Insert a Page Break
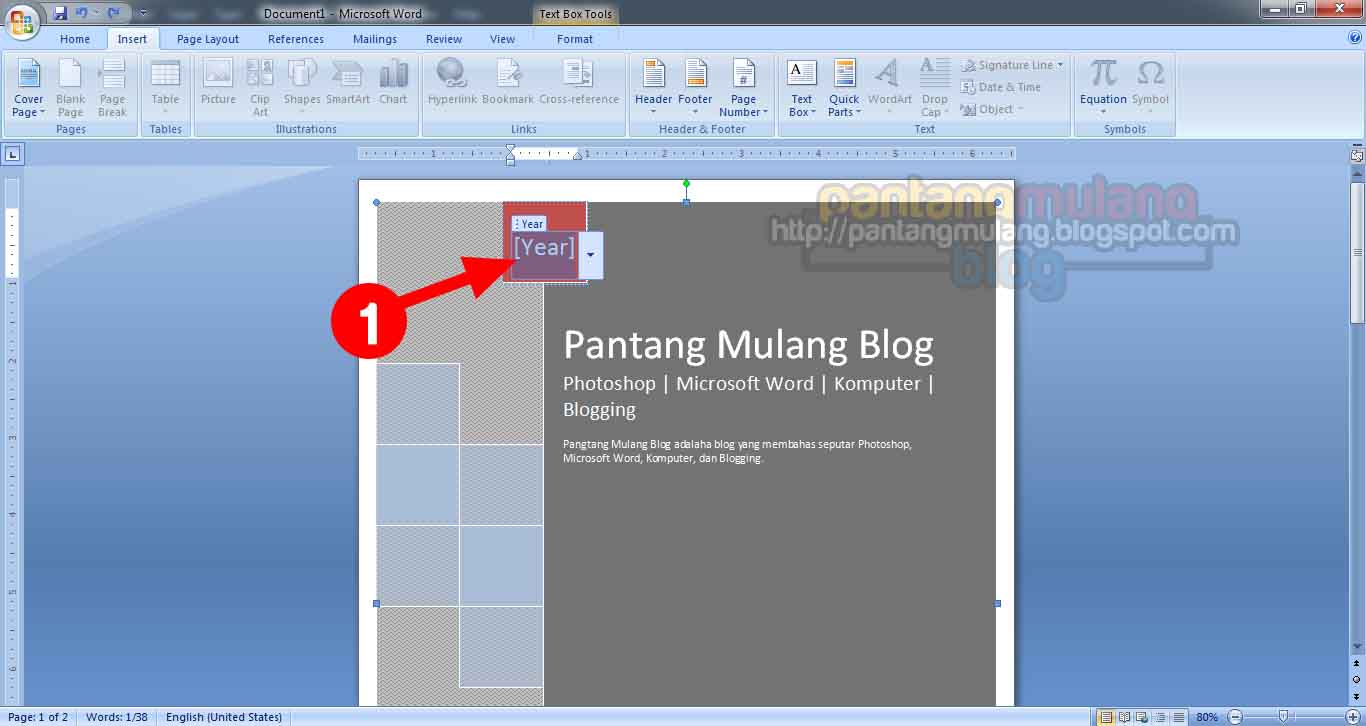Screen dimensions: 1366x726 click(x=112, y=88)
